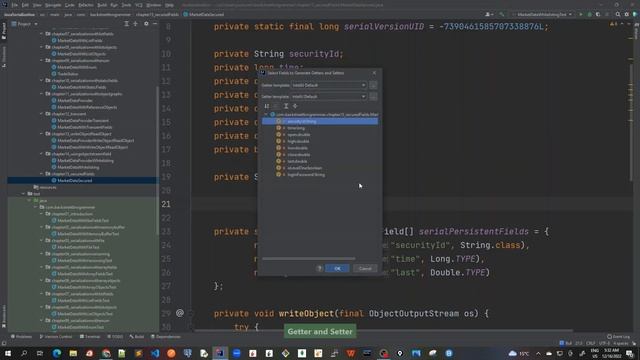
Task: Open the Build tool window
Action: pyautogui.click(x=137, y=337)
